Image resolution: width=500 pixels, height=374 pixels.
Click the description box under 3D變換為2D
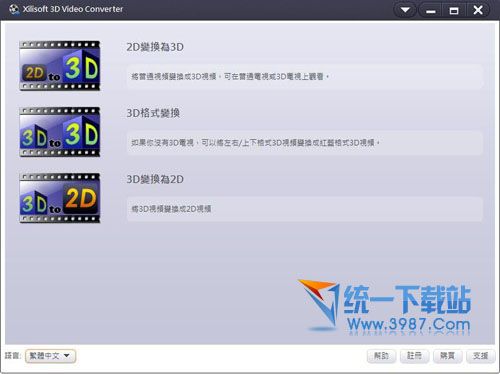coord(305,209)
